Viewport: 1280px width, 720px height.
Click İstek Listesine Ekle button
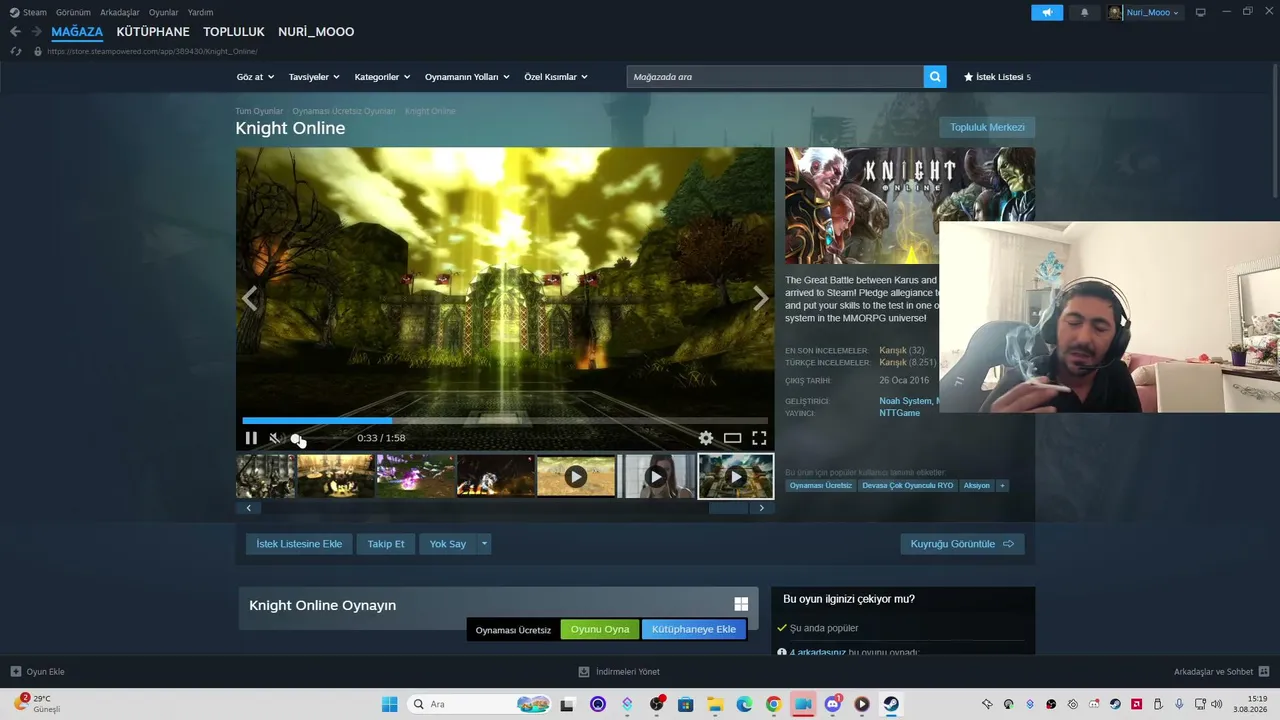point(299,544)
